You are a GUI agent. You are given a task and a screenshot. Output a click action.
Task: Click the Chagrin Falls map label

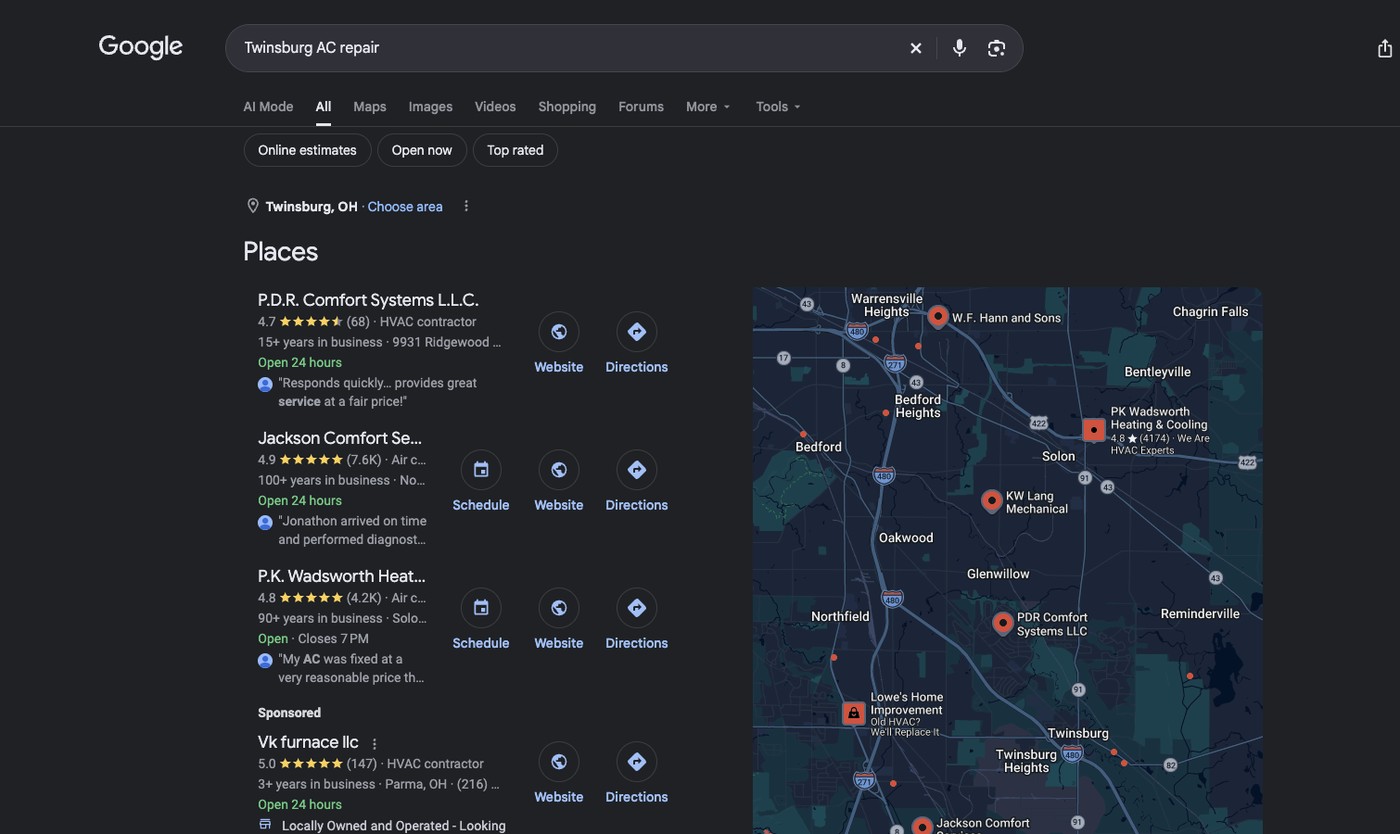(1210, 312)
